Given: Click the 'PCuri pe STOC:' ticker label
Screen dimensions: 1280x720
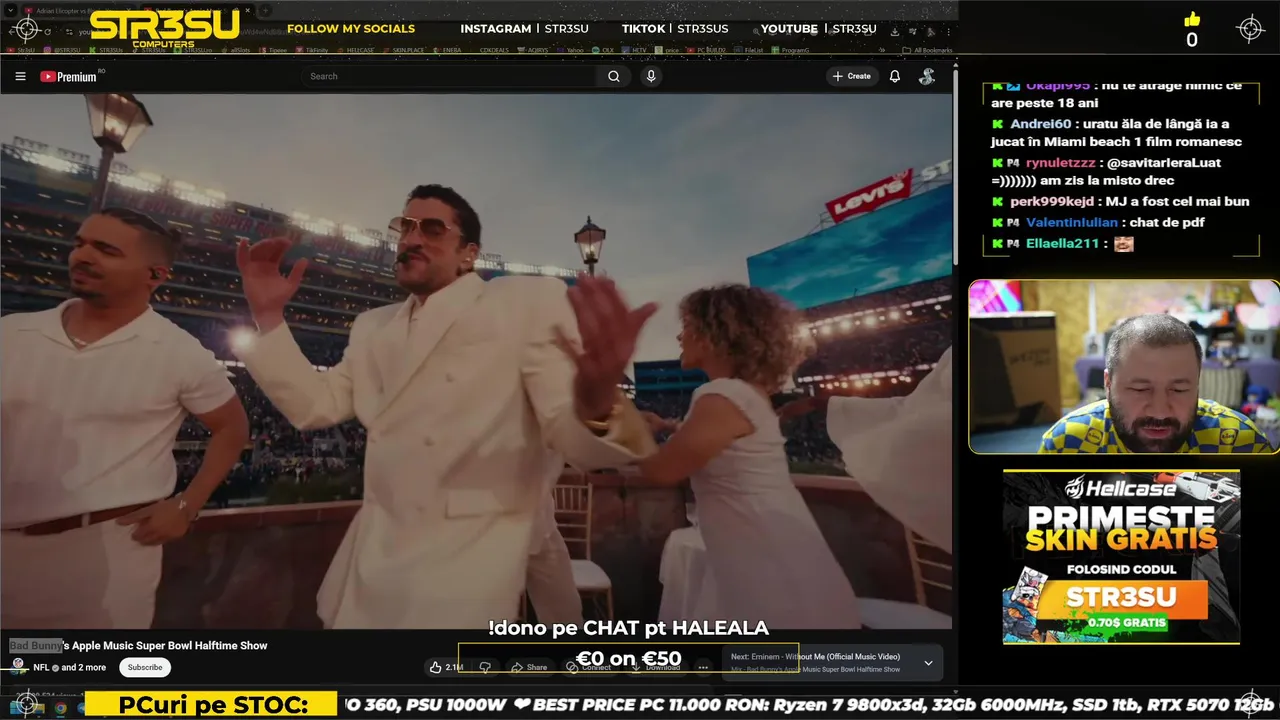Looking at the screenshot, I should [212, 705].
